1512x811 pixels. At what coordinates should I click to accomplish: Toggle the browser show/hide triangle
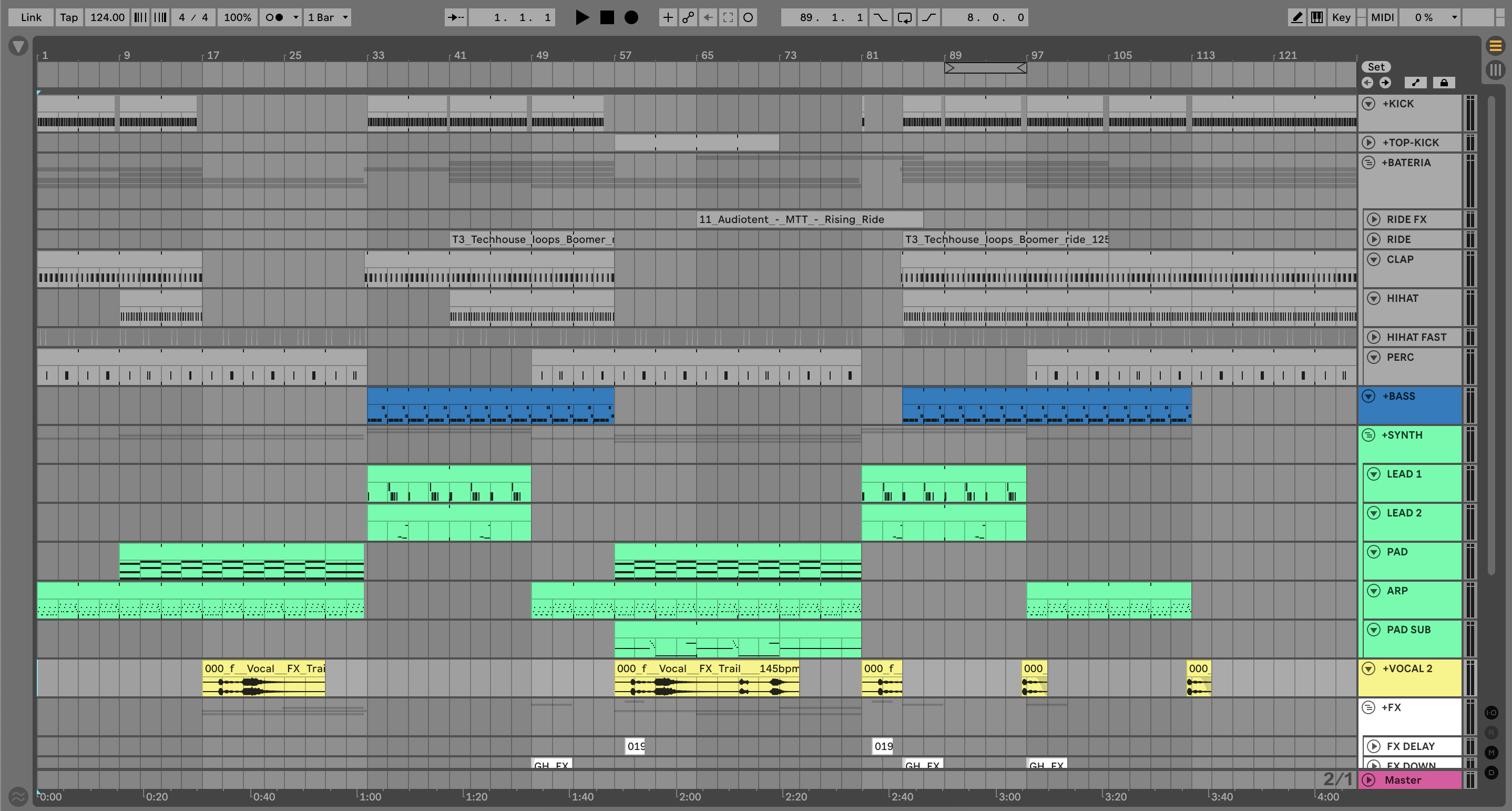coord(18,46)
